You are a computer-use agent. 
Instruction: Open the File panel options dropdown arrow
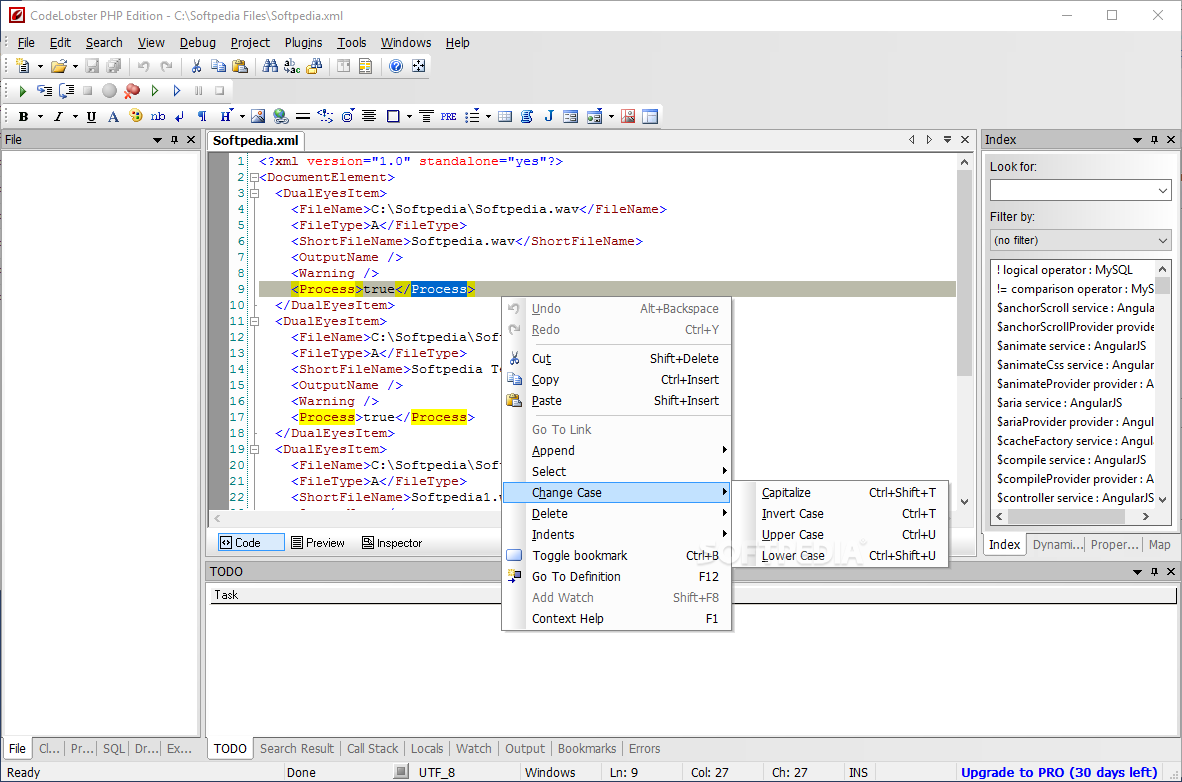click(x=157, y=140)
